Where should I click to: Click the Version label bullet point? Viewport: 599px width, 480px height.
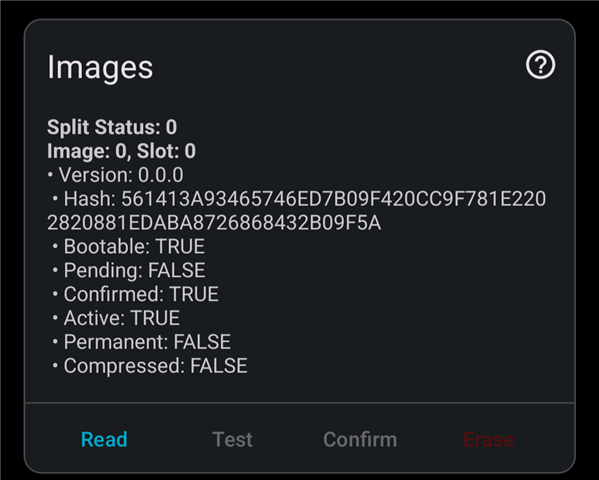[x=50, y=175]
